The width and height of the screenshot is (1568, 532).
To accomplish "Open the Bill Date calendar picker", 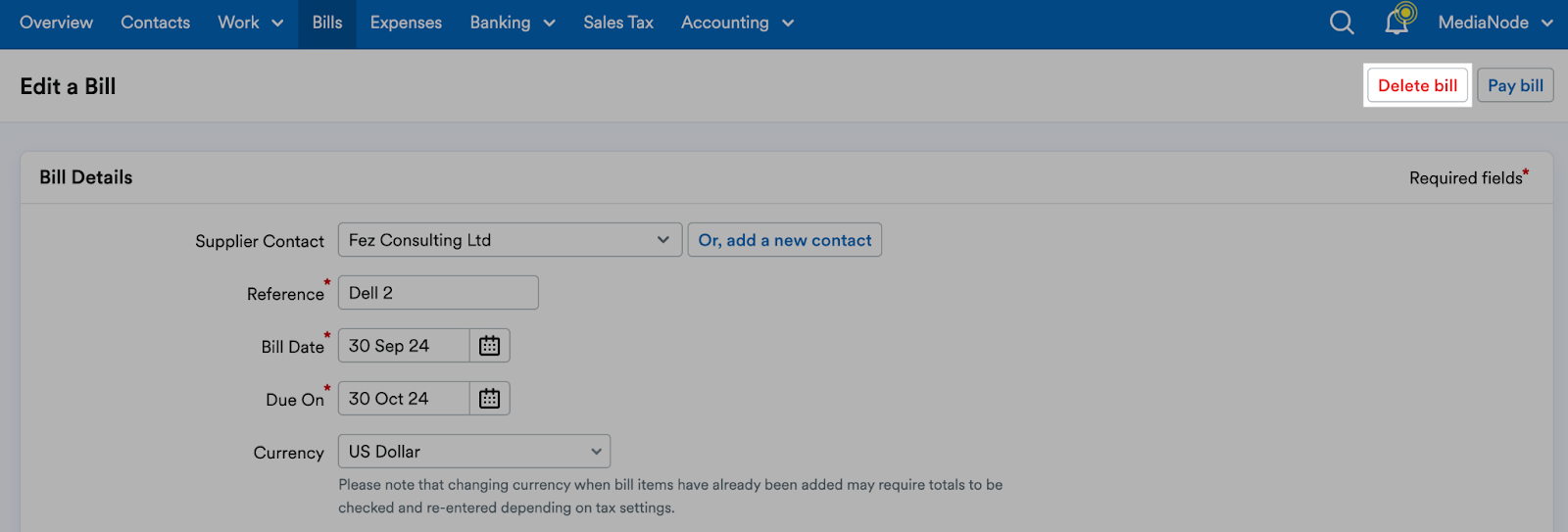I will [490, 346].
